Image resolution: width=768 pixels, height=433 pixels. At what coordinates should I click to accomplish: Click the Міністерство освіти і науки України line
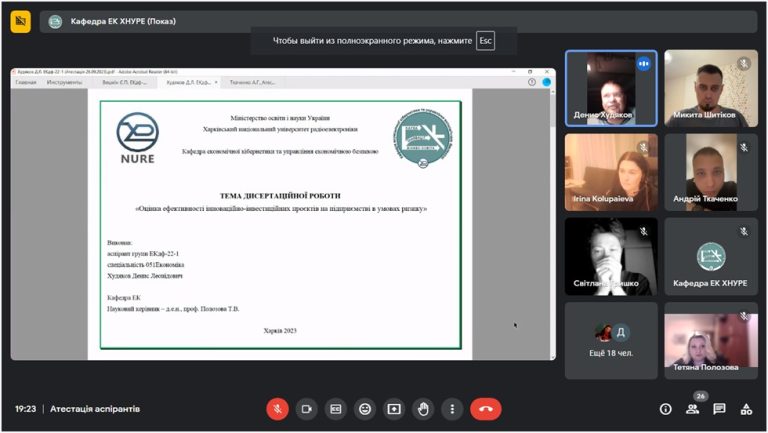(x=280, y=118)
